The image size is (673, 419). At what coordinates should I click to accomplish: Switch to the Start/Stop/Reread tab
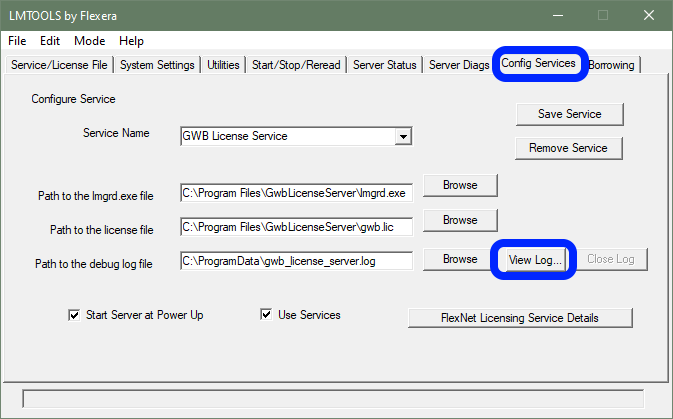pos(296,65)
